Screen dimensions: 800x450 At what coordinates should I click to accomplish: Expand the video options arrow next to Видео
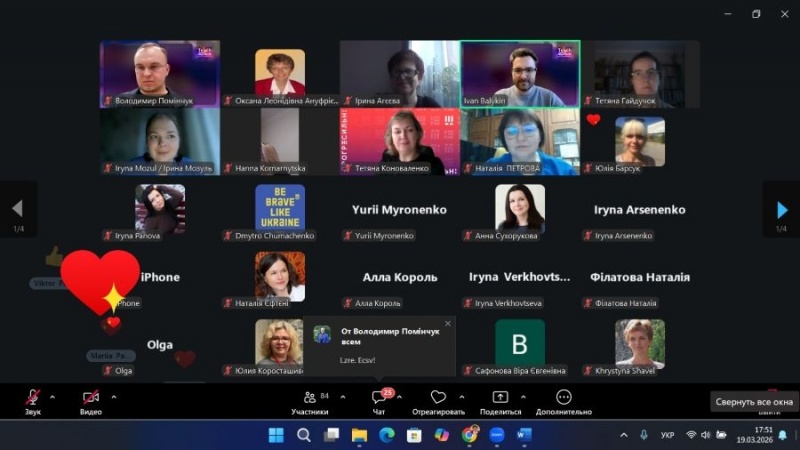[114, 396]
